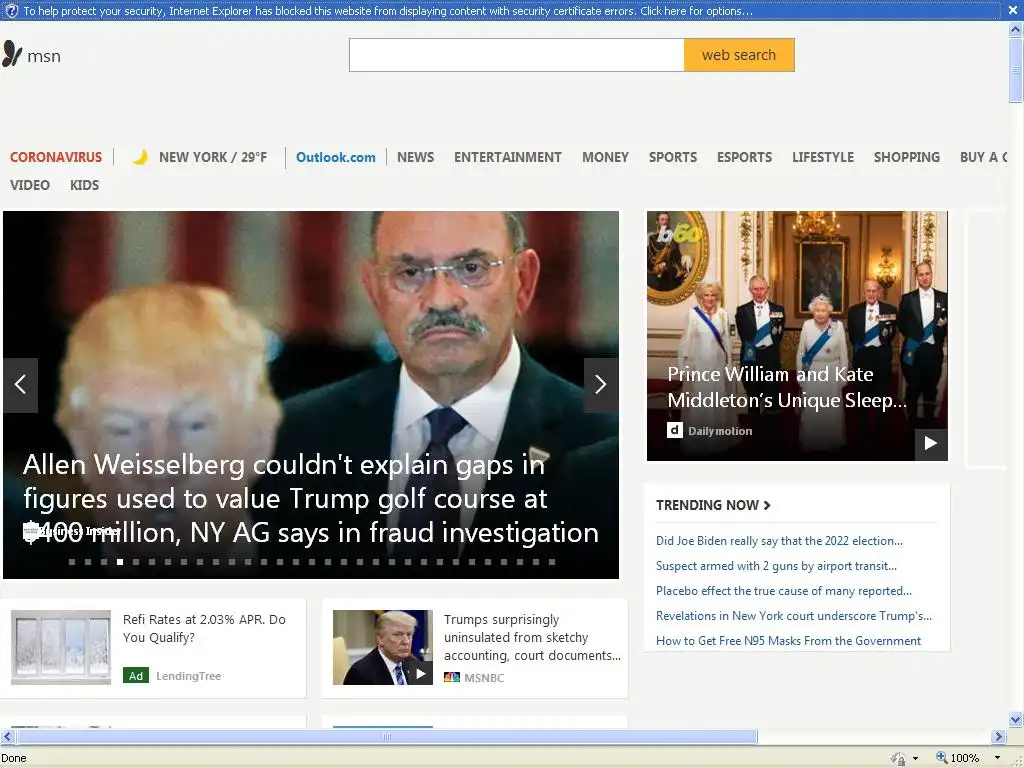Image resolution: width=1024 pixels, height=768 pixels.
Task: Open 'Suspect armed with 2 guns' trending link
Action: [776, 566]
